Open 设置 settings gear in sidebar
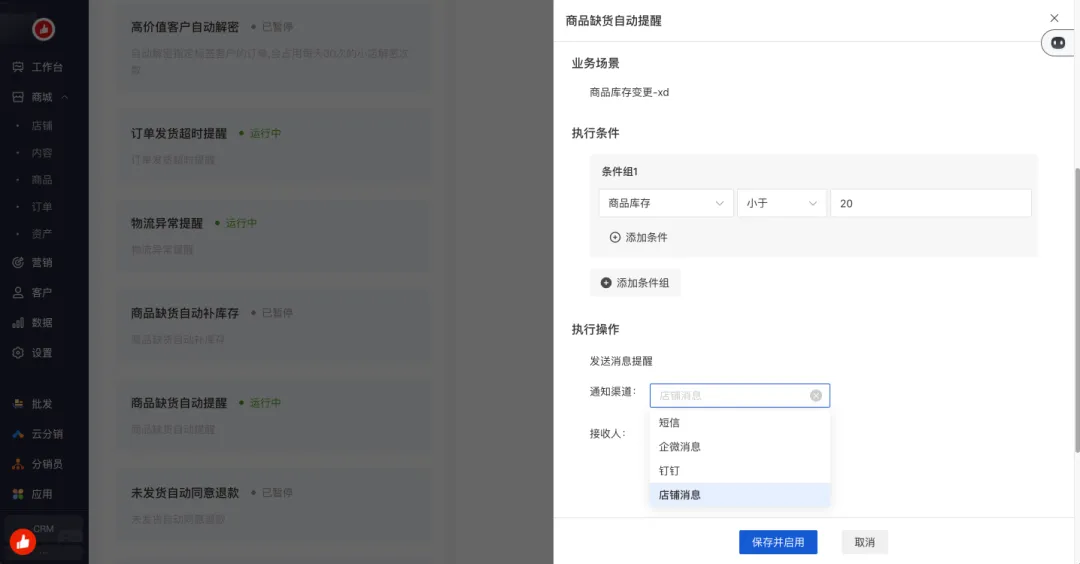The height and width of the screenshot is (564, 1080). pos(18,353)
